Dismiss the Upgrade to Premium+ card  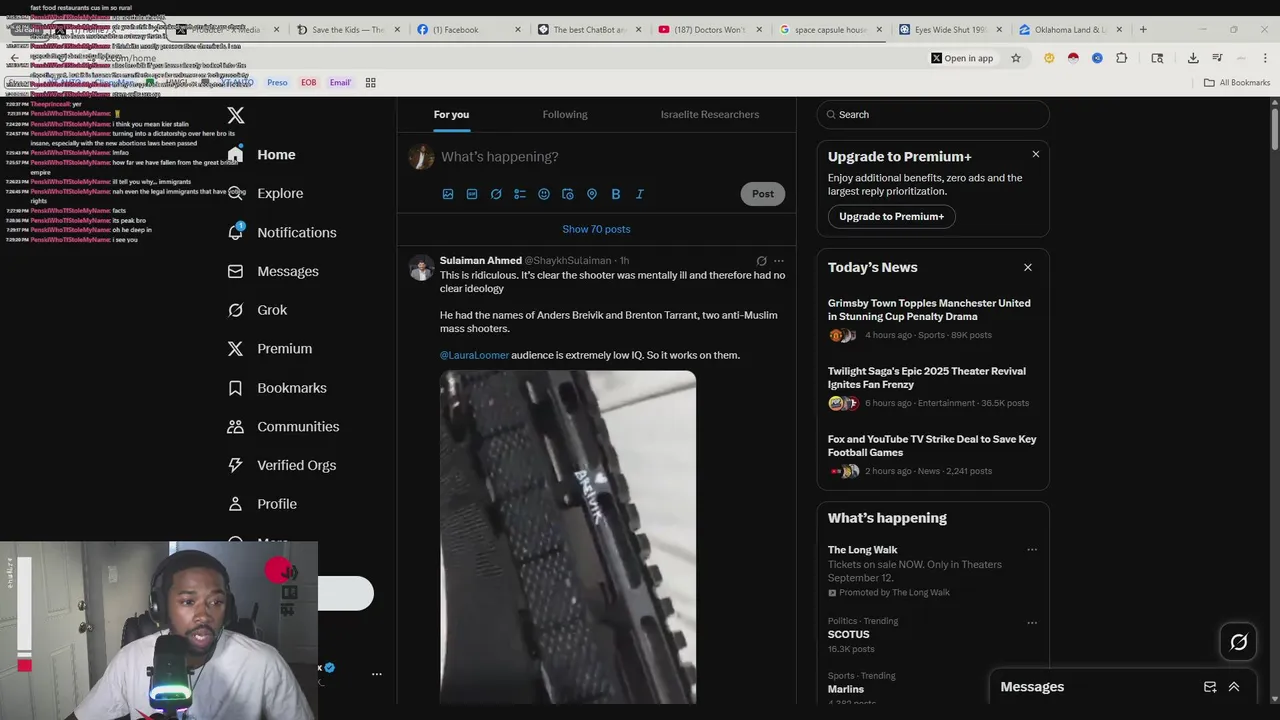coord(1036,154)
